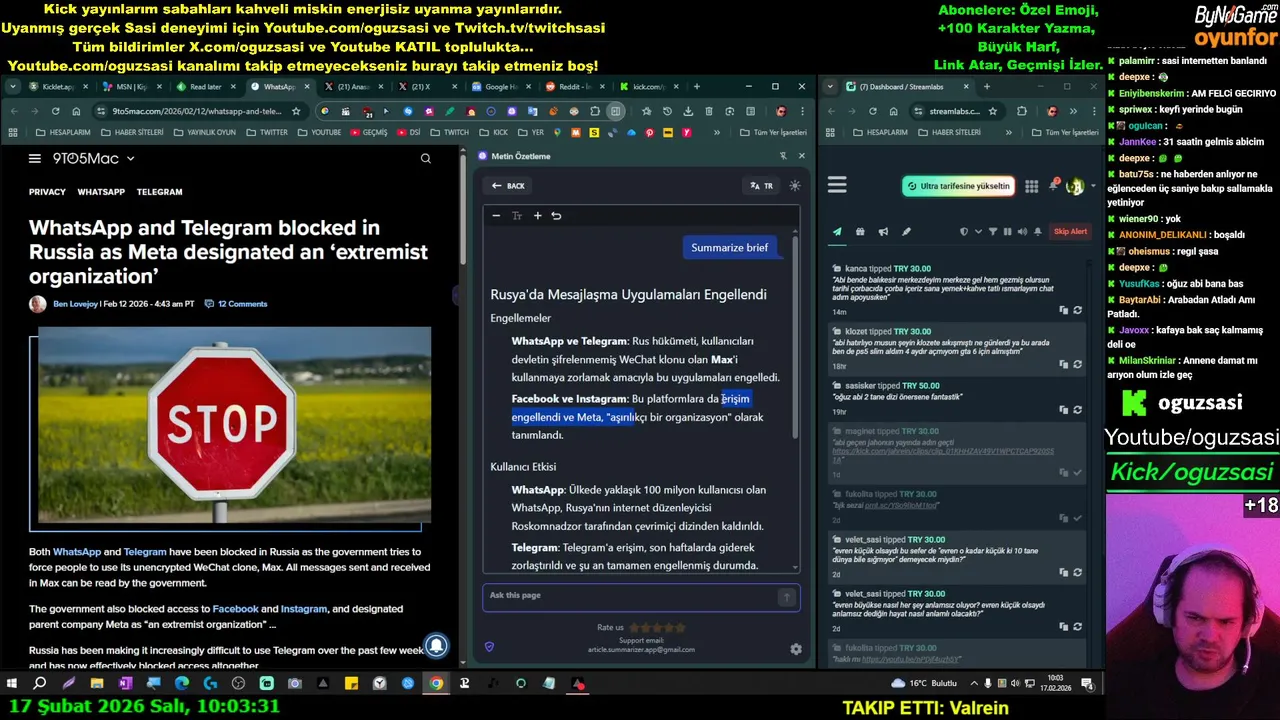The image size is (1280, 720).
Task: Click the text size Tr icon
Action: (517, 216)
